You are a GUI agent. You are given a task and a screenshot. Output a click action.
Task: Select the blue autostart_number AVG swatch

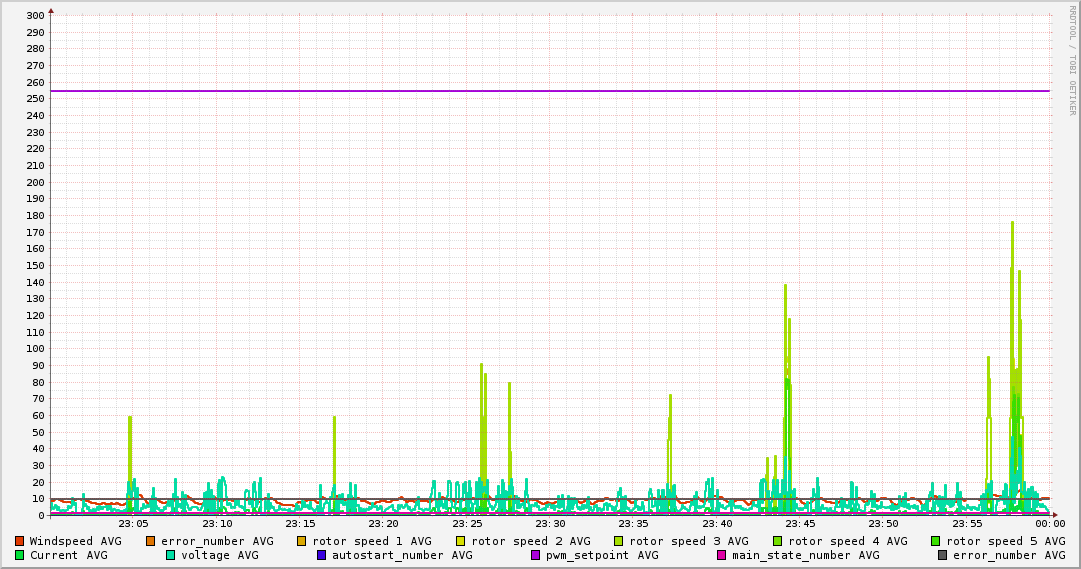coord(321,555)
